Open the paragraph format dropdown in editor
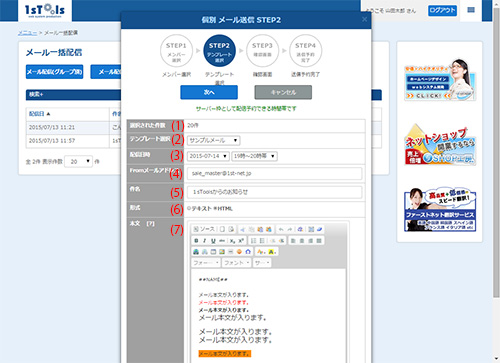The width and height of the screenshot is (500, 363). 206,263
